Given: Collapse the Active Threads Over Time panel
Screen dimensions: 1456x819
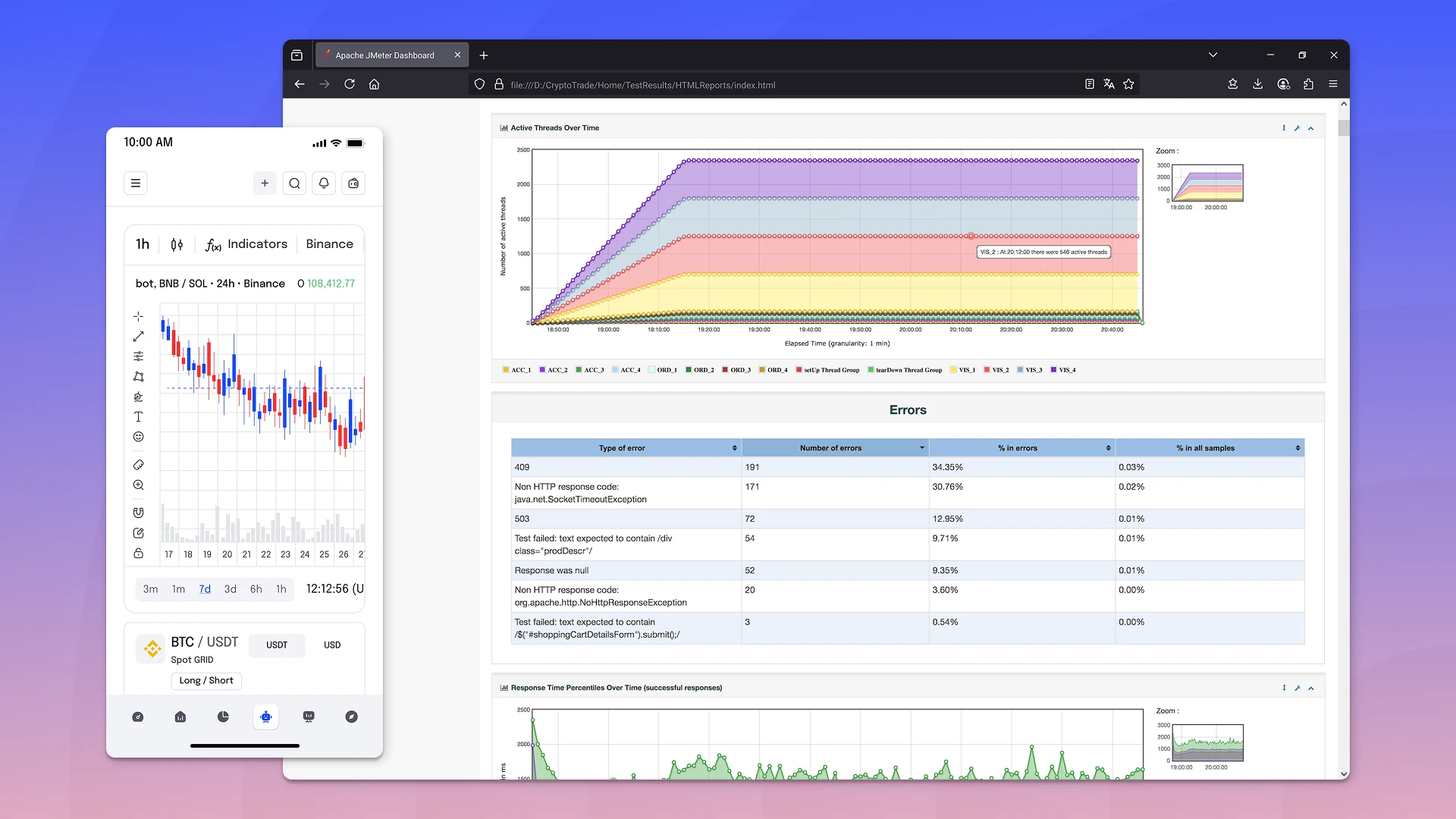Looking at the screenshot, I should (1311, 128).
